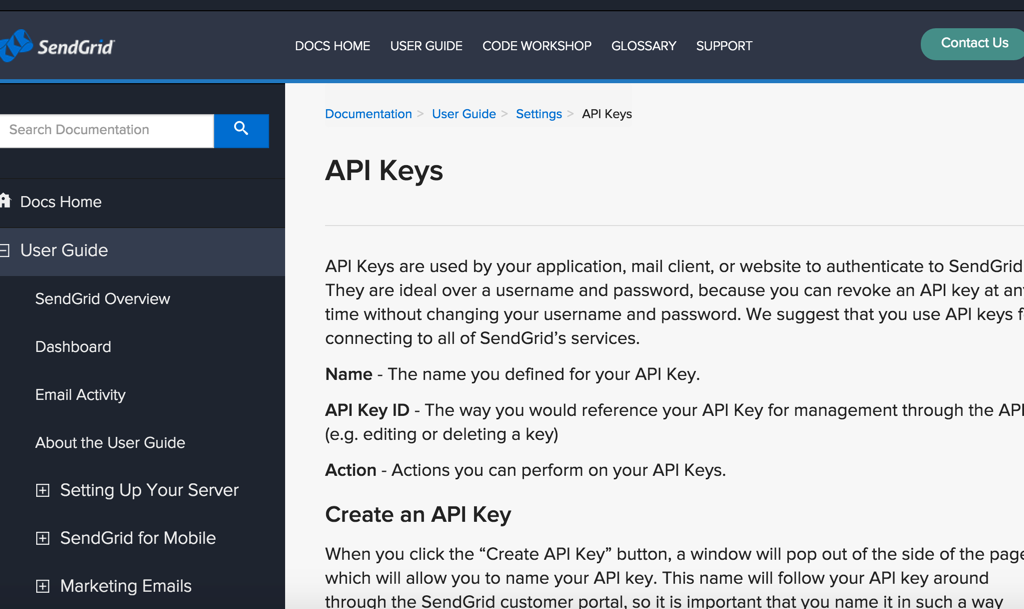Click the bold API Key ID term

click(x=367, y=411)
